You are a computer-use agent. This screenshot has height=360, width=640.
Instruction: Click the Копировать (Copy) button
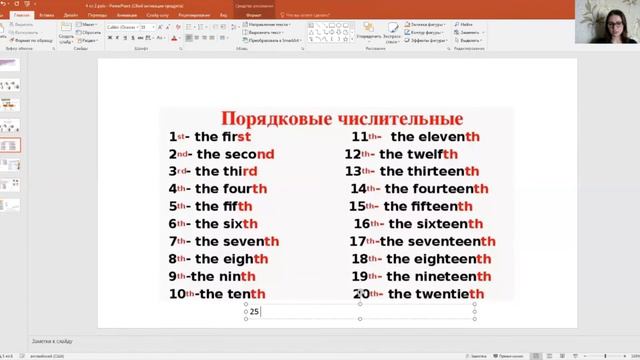pos(24,33)
